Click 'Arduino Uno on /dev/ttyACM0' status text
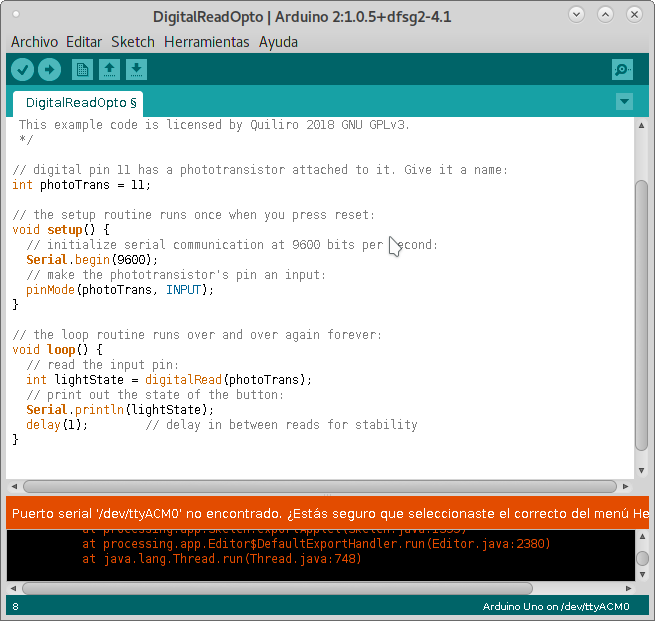655x621 pixels. click(x=556, y=606)
